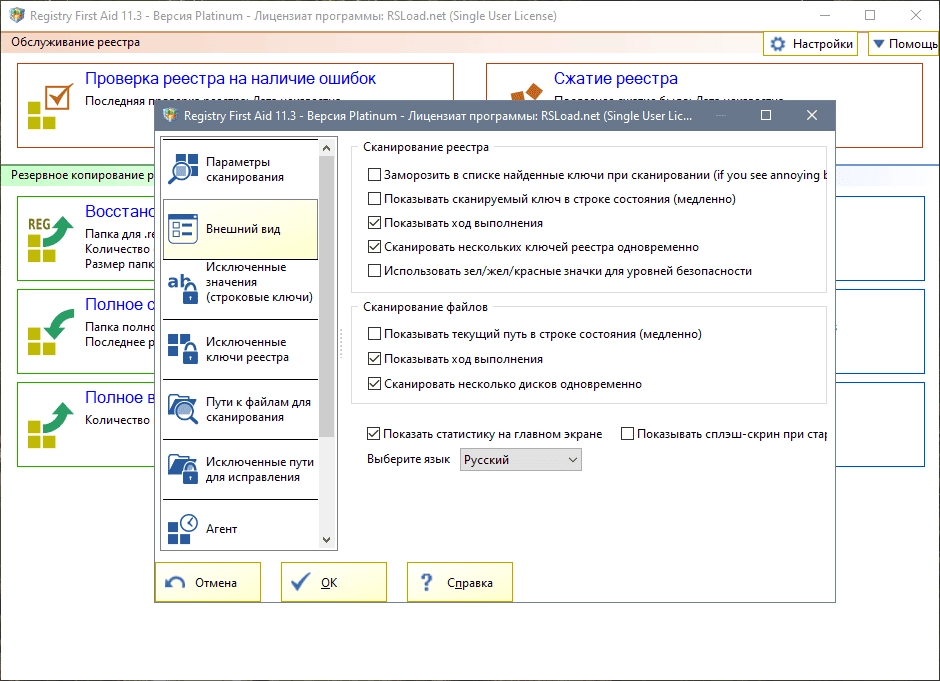
Task: Open the Excluded paths for fixing icon
Action: 183,469
